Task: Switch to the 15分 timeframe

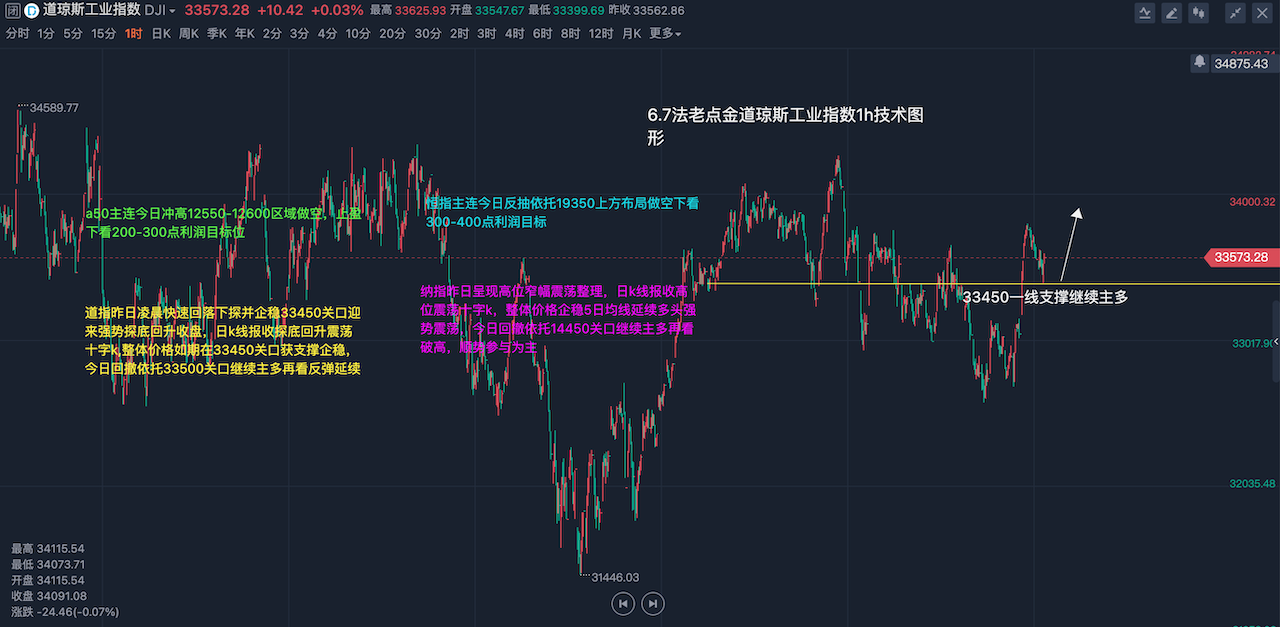Action: 103,33
